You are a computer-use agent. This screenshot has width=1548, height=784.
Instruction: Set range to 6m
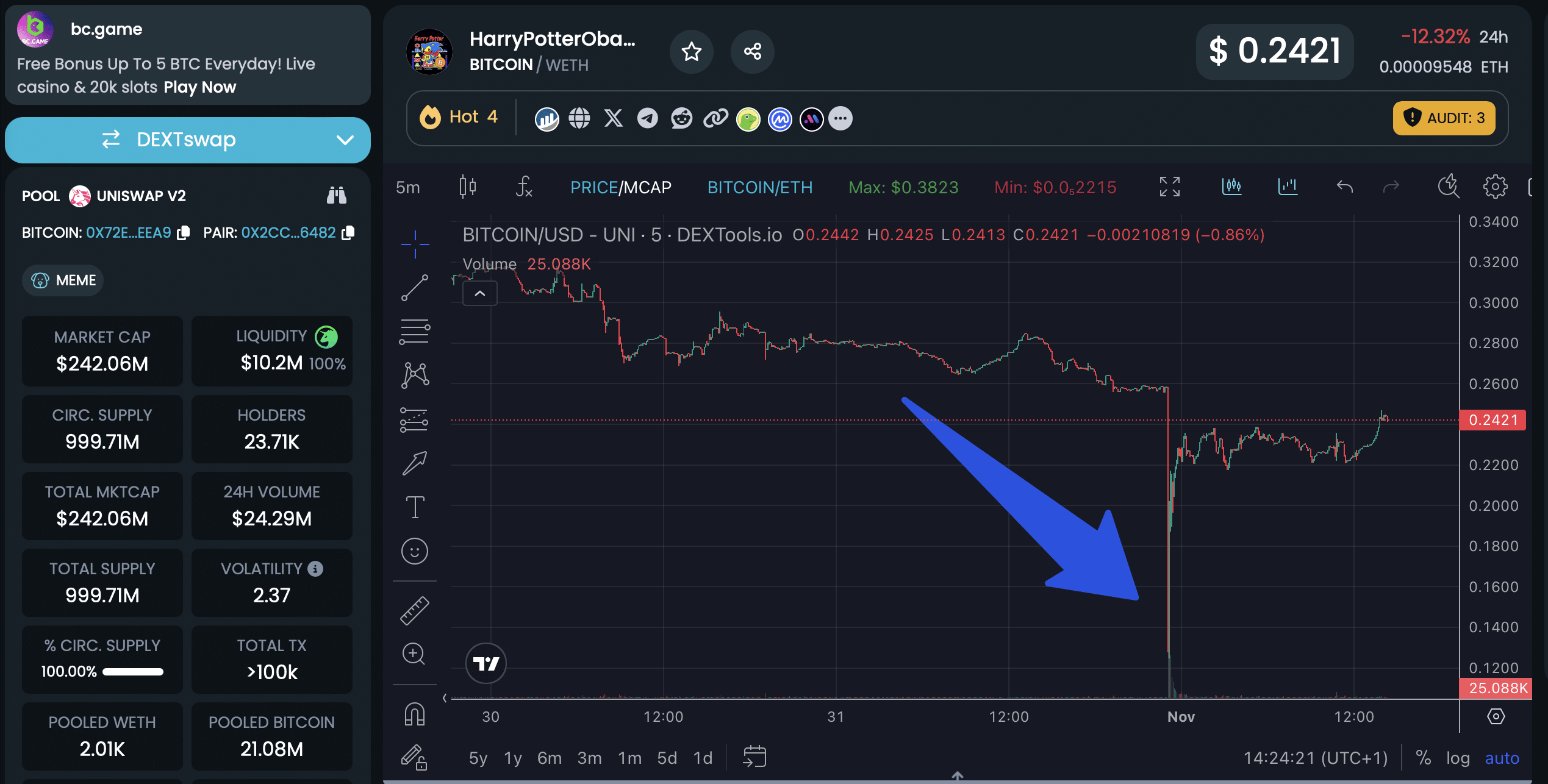pyautogui.click(x=550, y=758)
